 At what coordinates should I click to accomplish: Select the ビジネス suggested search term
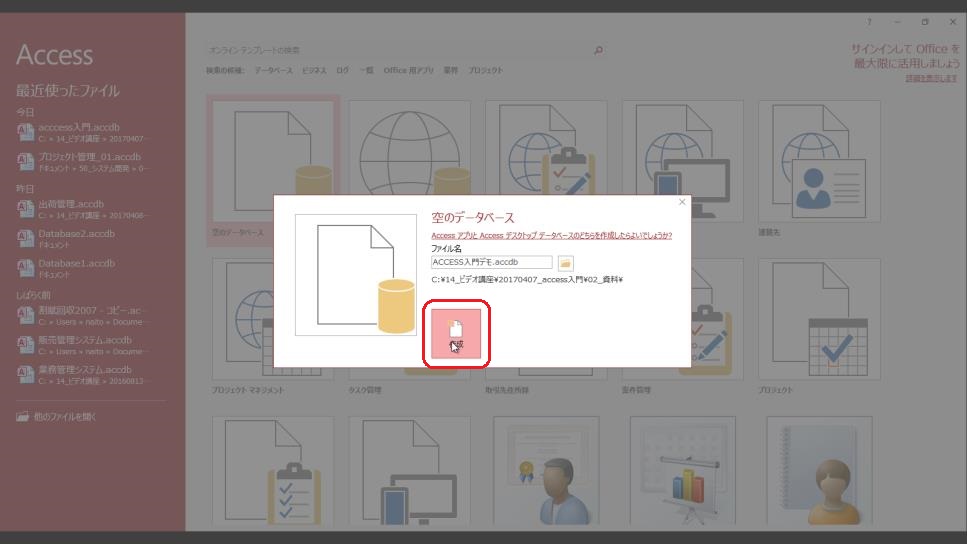[314, 70]
